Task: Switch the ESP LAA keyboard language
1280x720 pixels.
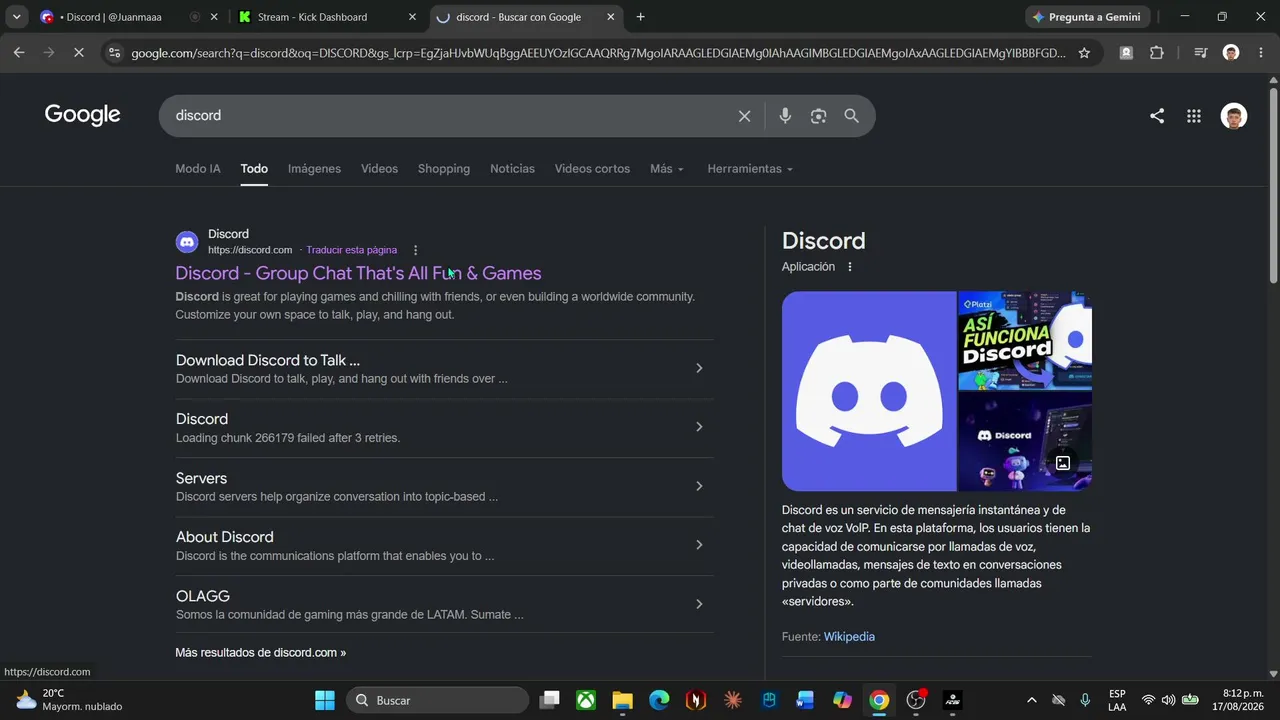Action: coord(1117,700)
